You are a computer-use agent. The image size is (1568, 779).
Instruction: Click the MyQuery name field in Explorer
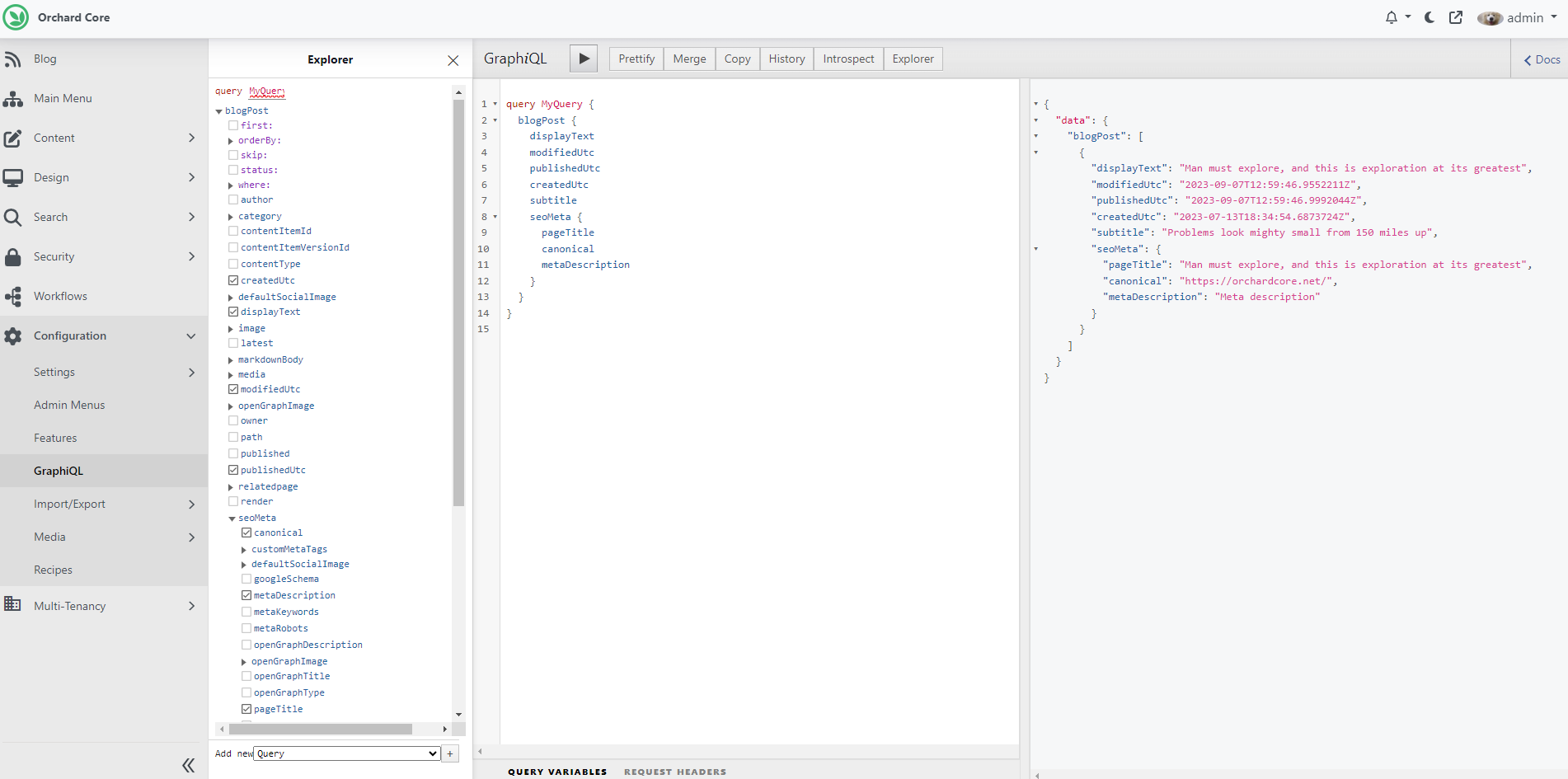[x=266, y=92]
